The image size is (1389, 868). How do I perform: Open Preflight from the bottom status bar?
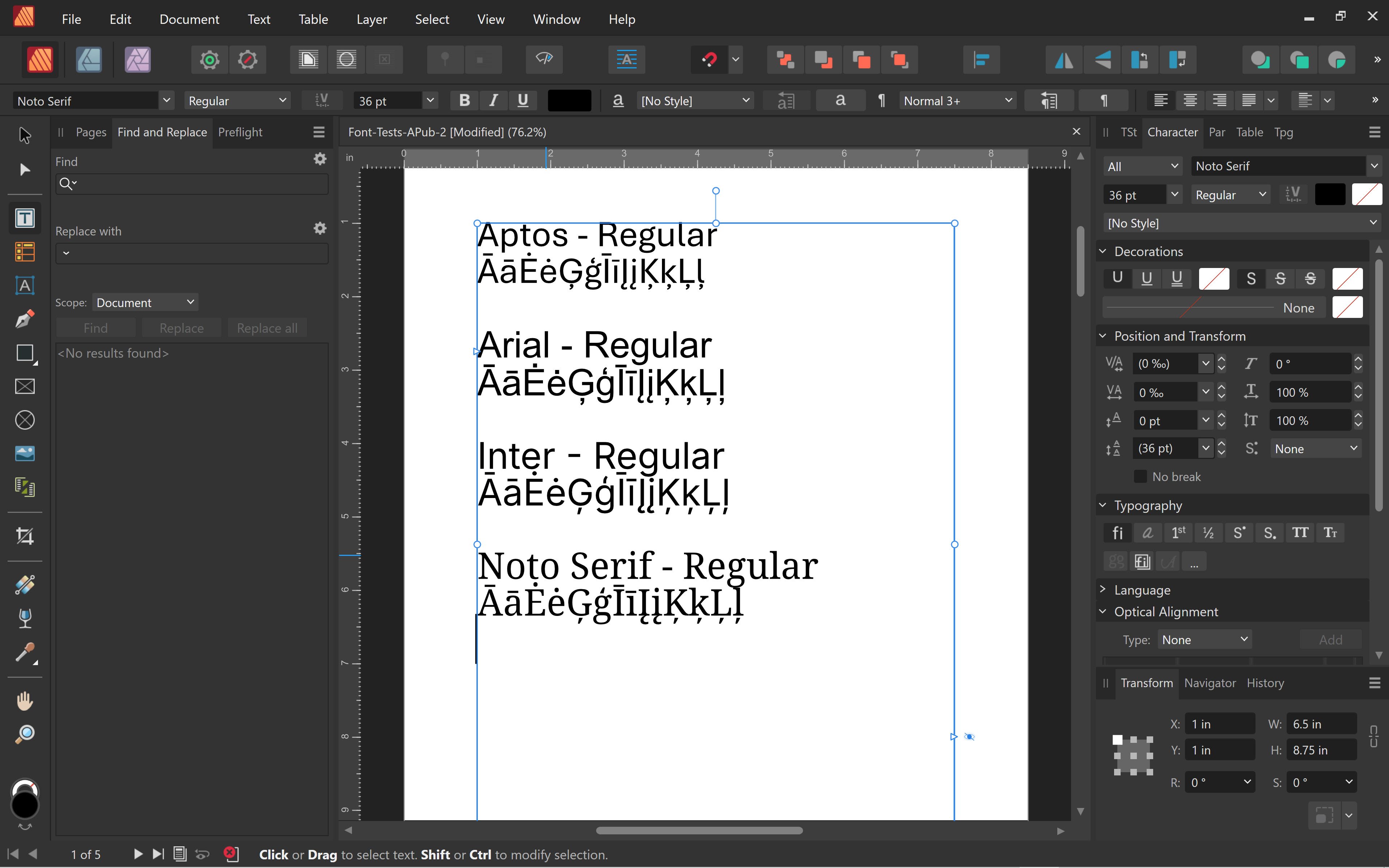231,854
